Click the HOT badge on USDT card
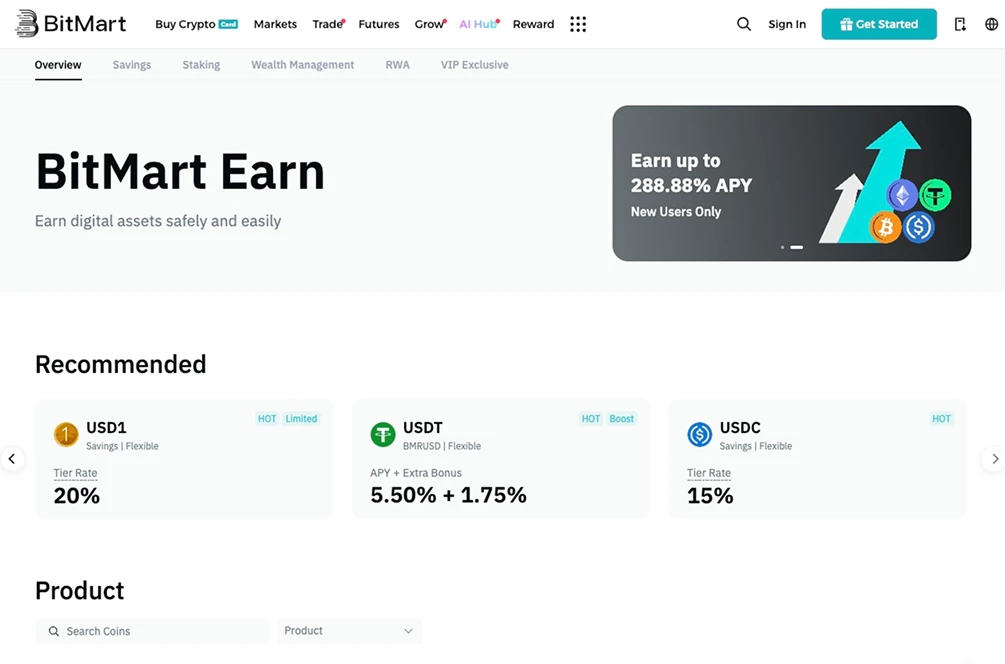Image resolution: width=1005 pixels, height=664 pixels. click(x=590, y=419)
